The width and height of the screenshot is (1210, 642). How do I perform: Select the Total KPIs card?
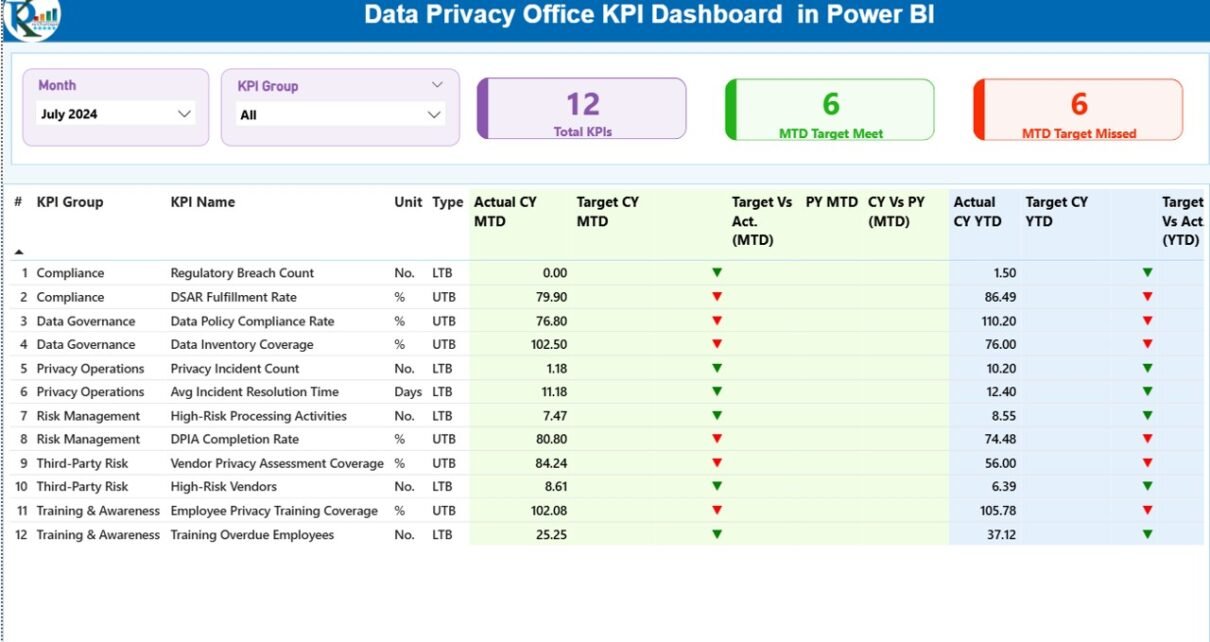tap(582, 109)
